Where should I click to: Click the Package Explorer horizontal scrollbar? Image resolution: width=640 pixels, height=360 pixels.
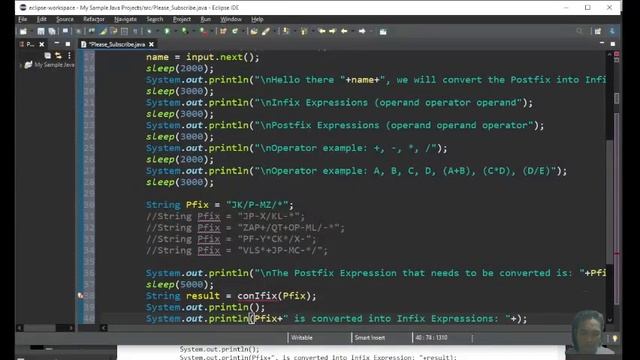point(45,328)
